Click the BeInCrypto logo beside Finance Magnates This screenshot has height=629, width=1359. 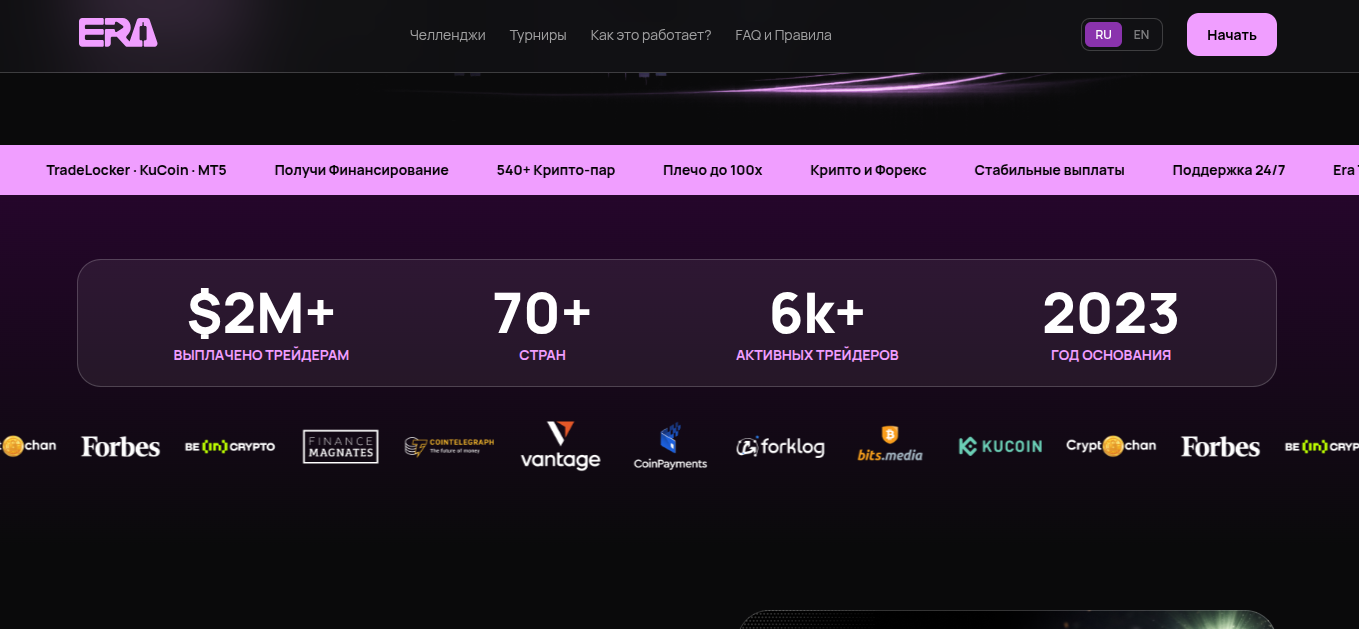(230, 446)
